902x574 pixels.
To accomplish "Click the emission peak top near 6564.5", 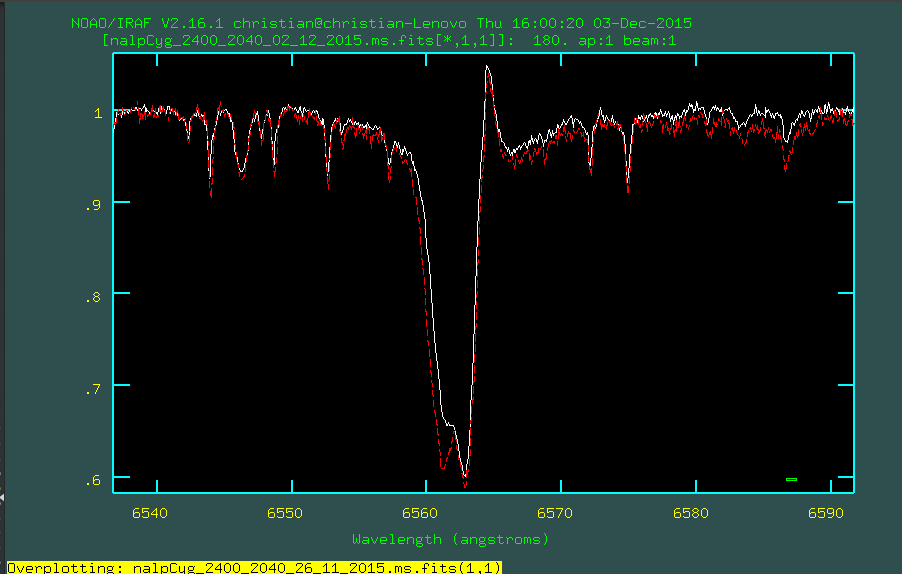I will (487, 68).
